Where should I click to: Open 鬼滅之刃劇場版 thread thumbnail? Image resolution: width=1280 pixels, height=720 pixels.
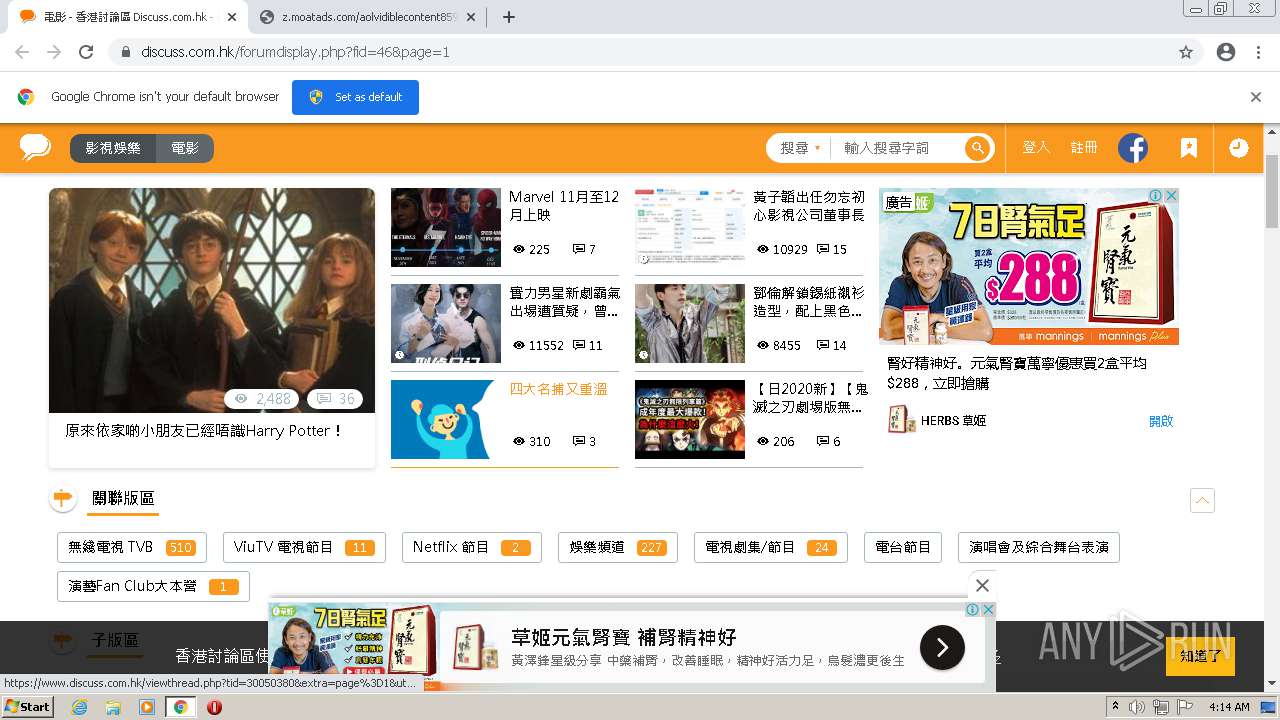[690, 419]
